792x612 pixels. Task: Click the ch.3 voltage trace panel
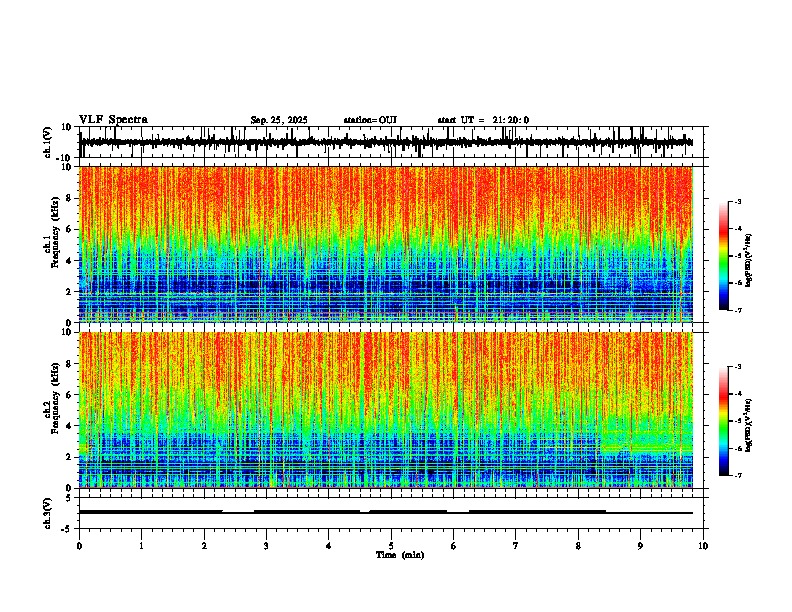(x=391, y=513)
